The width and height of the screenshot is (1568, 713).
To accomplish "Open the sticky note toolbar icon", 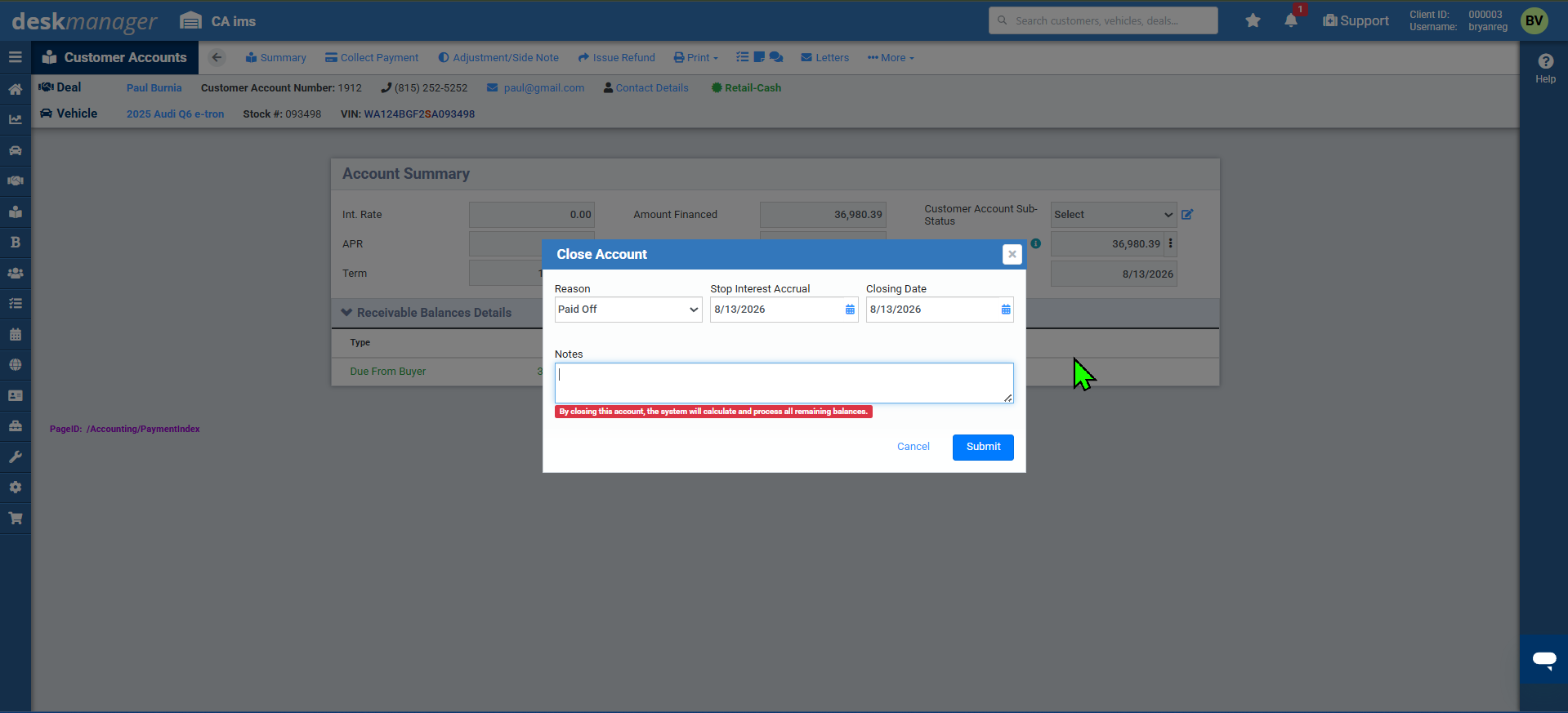I will tap(759, 57).
